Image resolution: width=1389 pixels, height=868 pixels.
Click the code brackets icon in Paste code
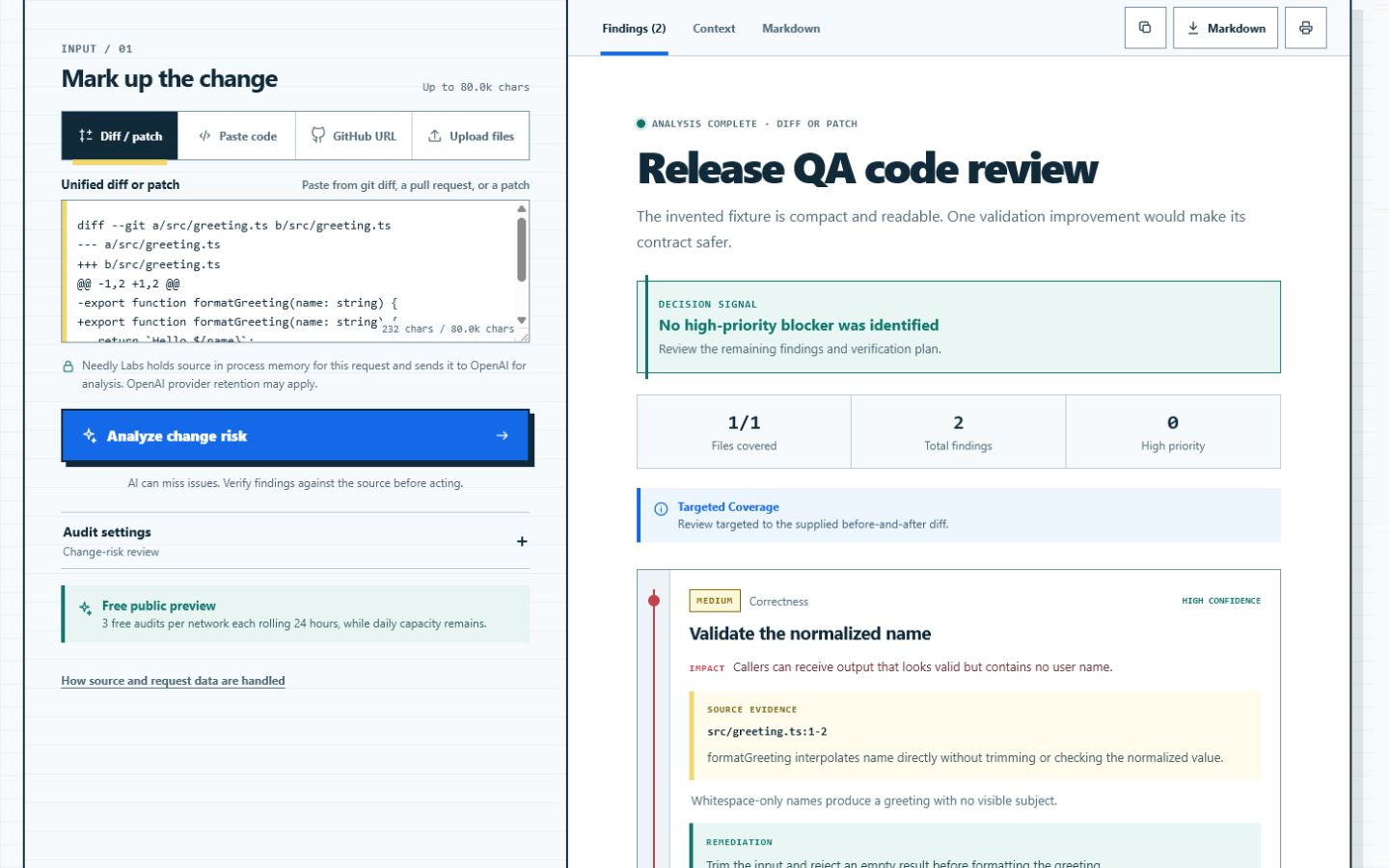[204, 136]
